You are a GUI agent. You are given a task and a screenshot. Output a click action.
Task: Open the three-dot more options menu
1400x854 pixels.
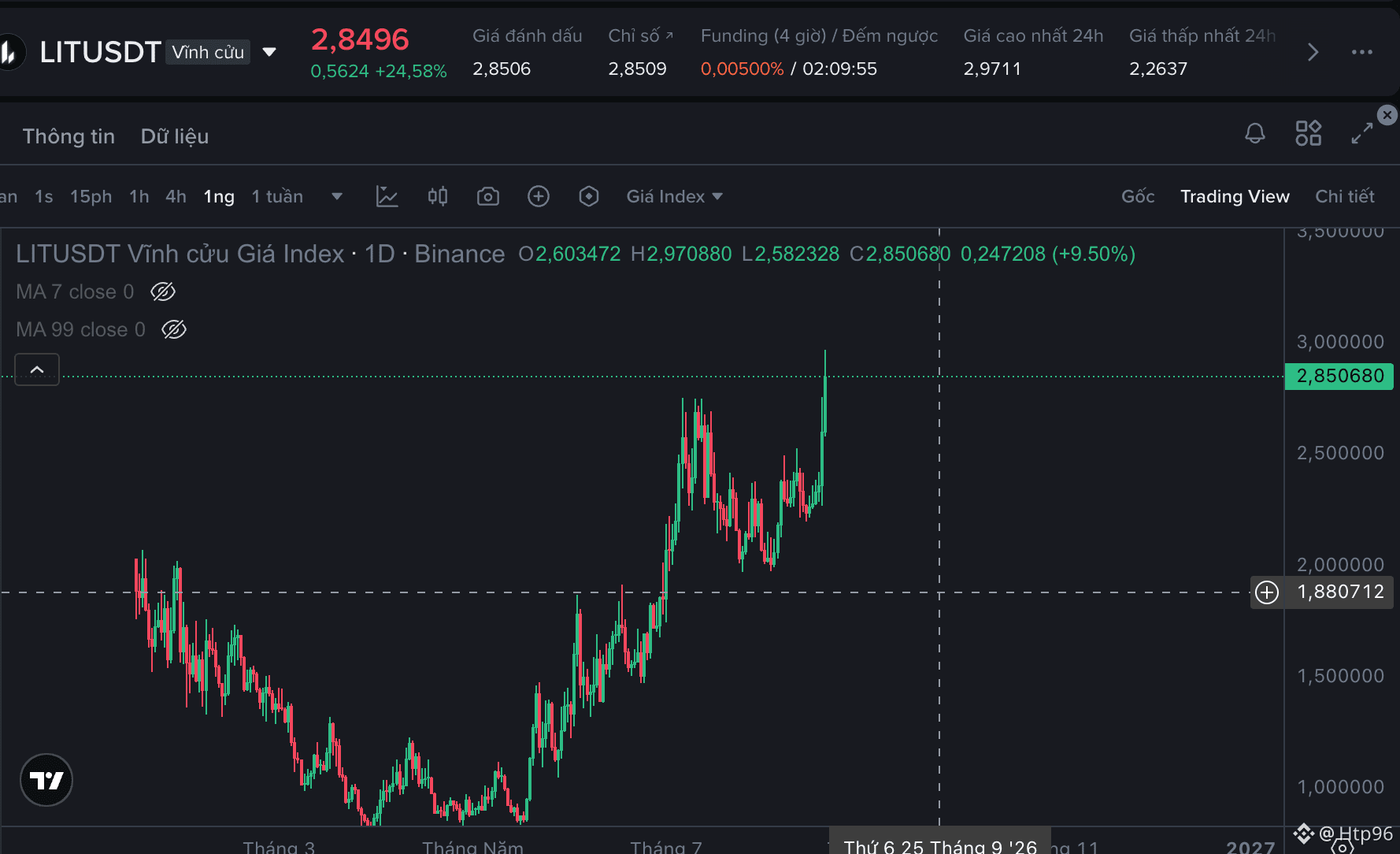[x=1362, y=52]
